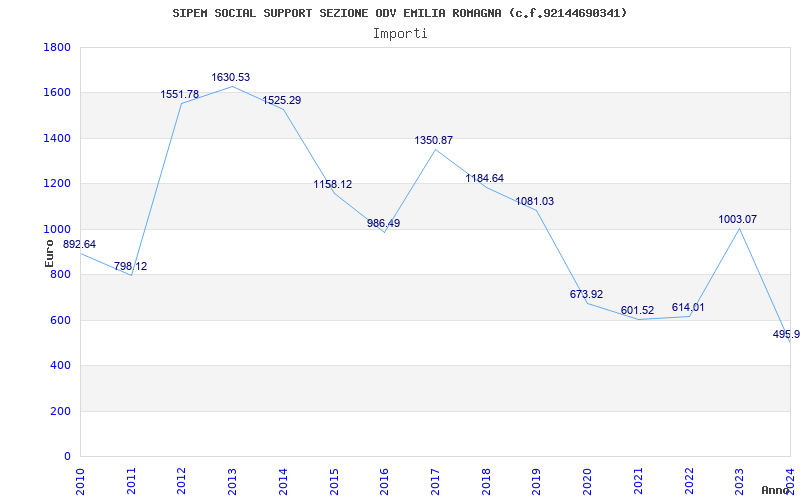This screenshot has height=500, width=800.
Task: Select the 1551.78 data label
Action: [x=180, y=94]
